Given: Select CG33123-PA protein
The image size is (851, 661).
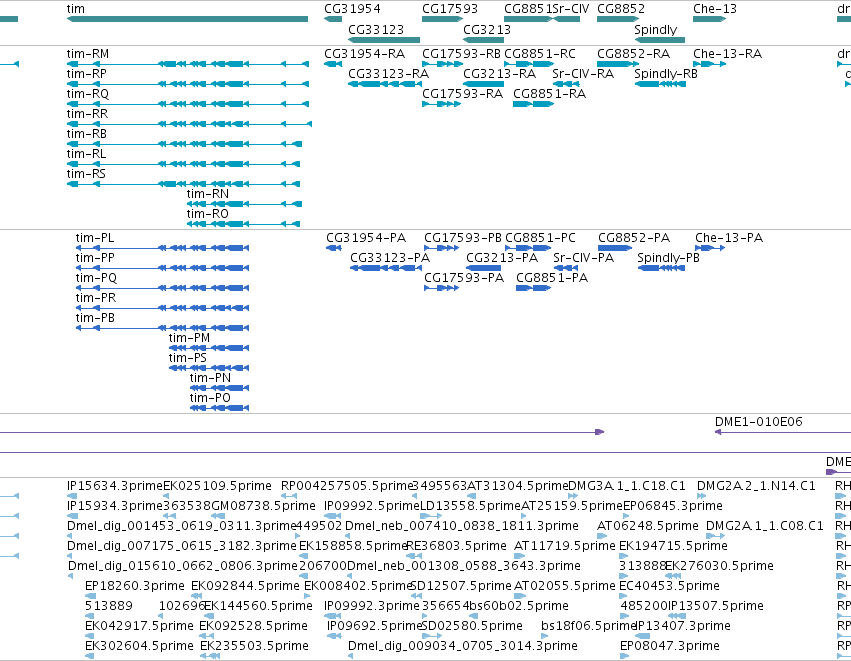Looking at the screenshot, I should point(386,268).
